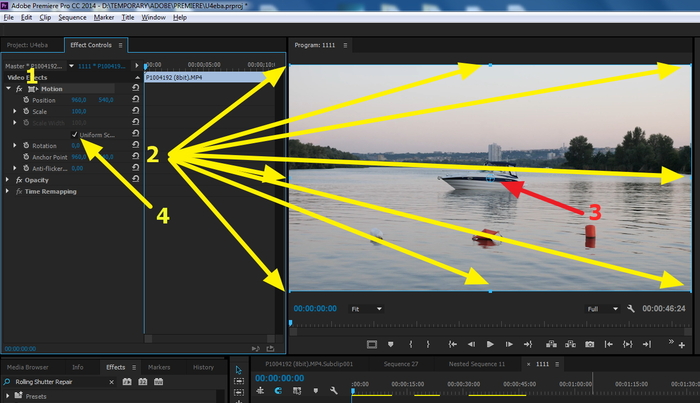Click the Play button in Program monitor
700x403 pixels.
click(490, 344)
